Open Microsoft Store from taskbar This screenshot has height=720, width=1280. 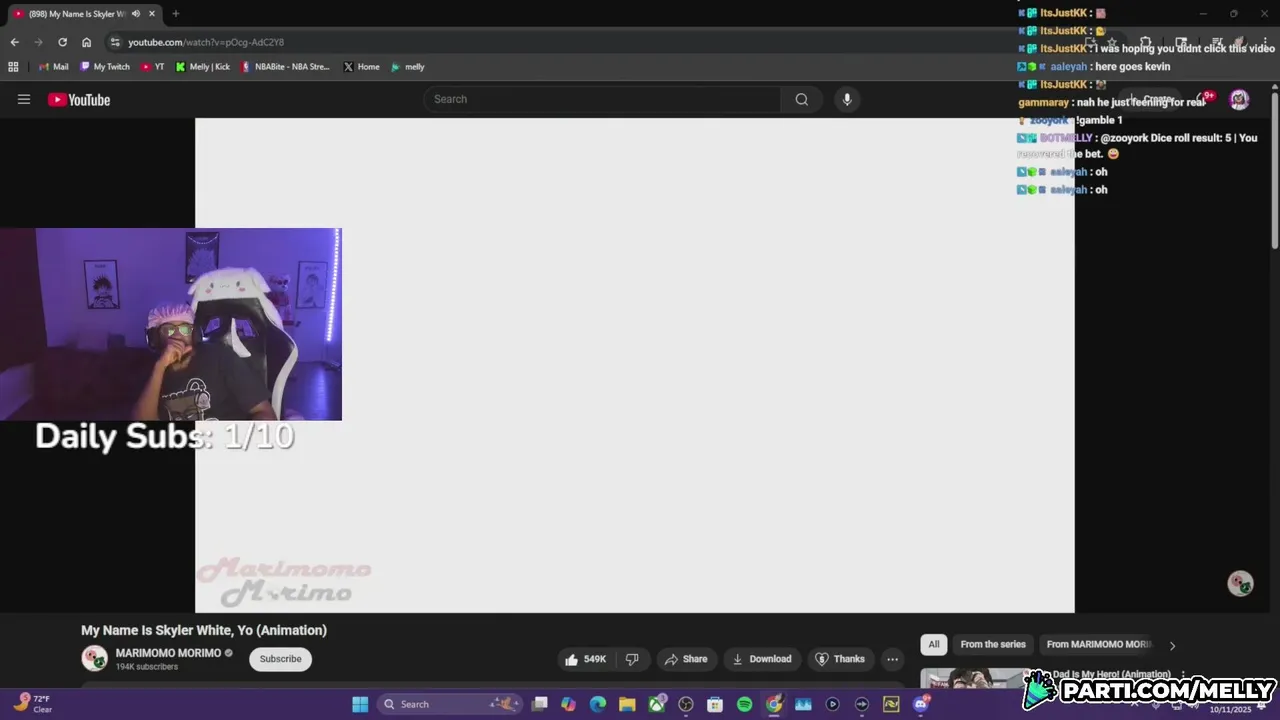point(715,704)
